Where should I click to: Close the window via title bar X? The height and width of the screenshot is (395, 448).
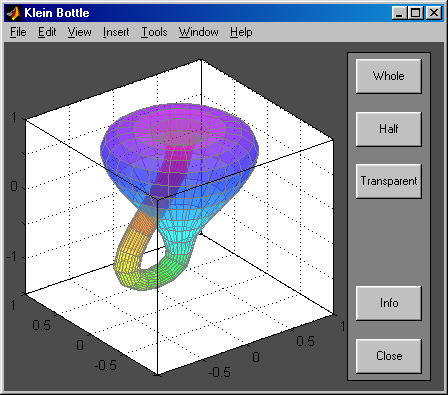pyautogui.click(x=434, y=13)
